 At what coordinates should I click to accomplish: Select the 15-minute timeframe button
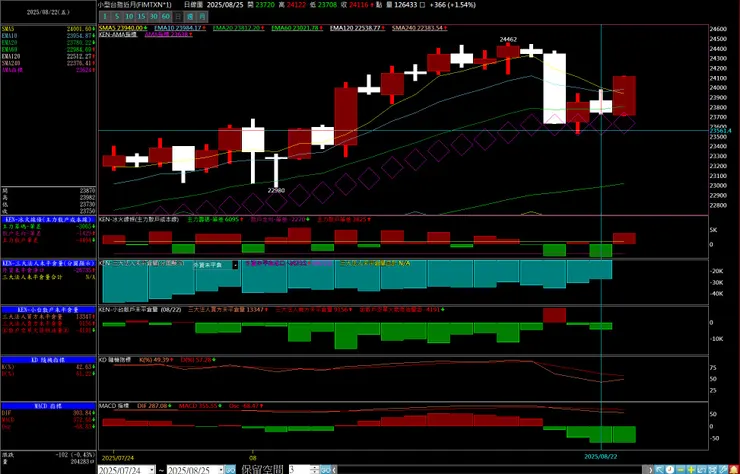coord(141,17)
